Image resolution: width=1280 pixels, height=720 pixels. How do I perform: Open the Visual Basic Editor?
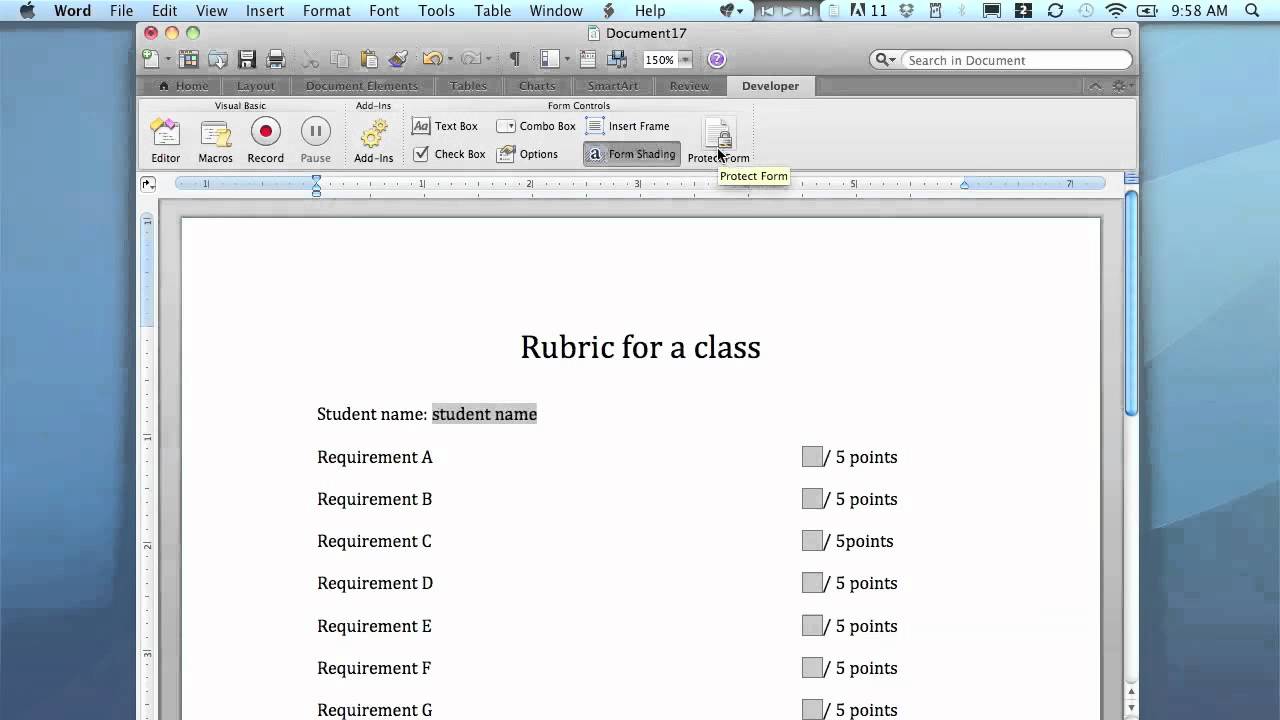pyautogui.click(x=165, y=140)
